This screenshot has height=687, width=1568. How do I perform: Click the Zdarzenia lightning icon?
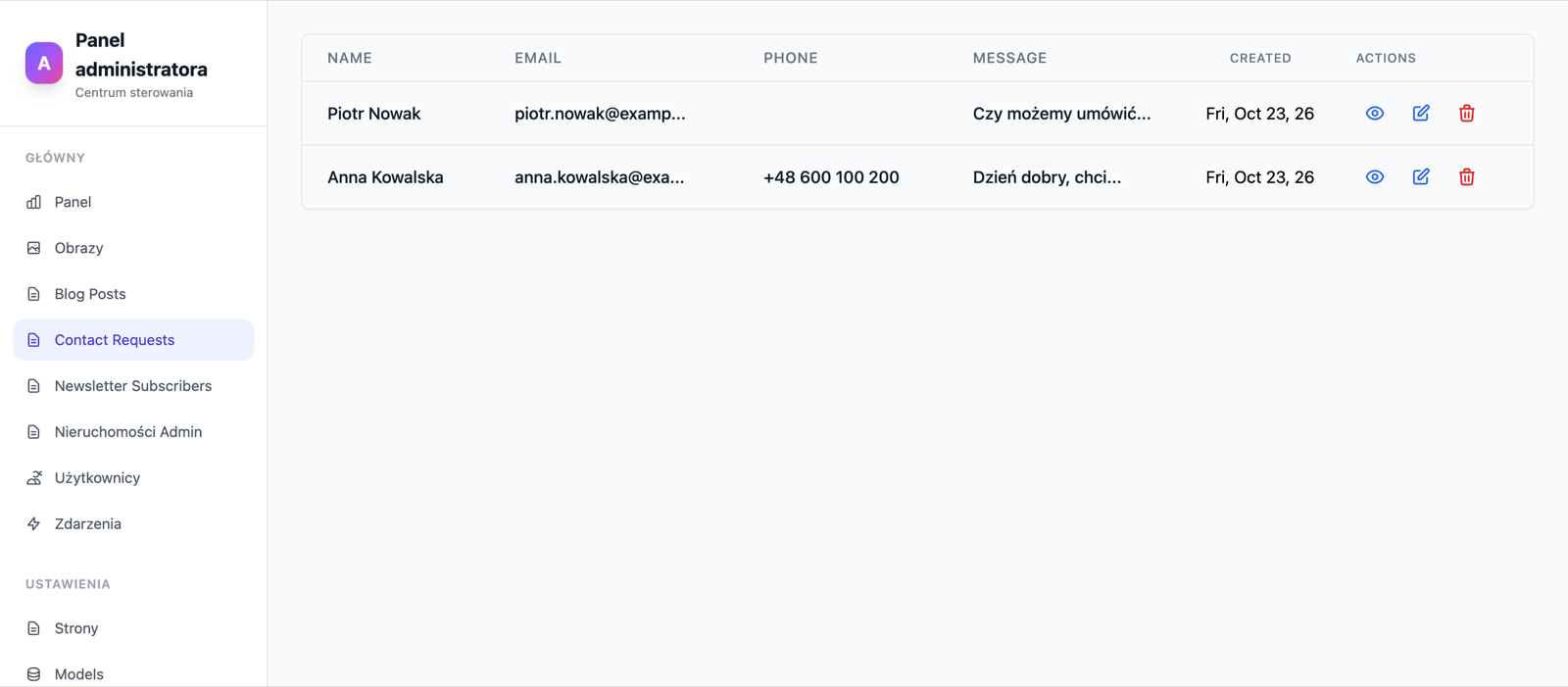(x=34, y=524)
